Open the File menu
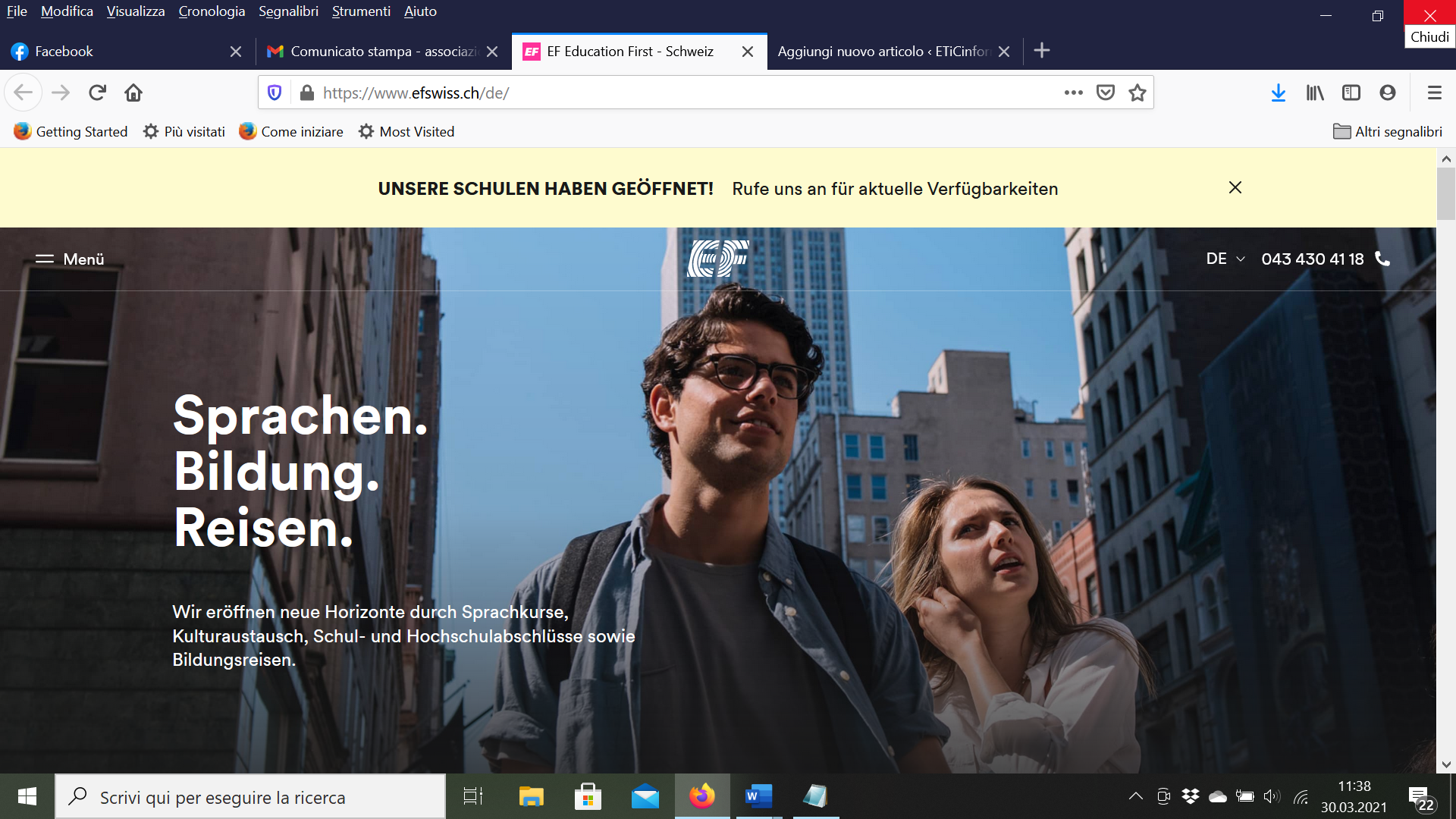 click(x=17, y=11)
